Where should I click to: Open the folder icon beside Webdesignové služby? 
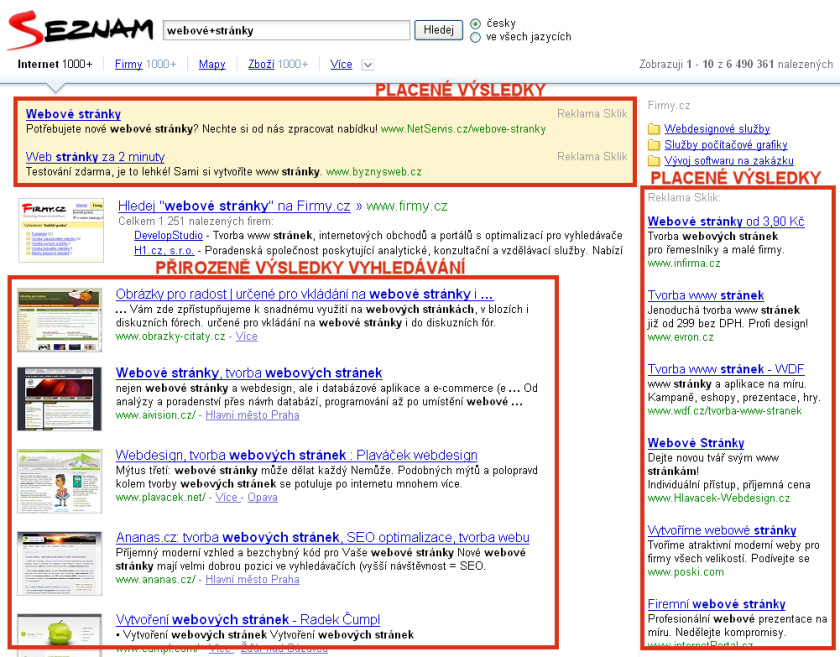[x=654, y=129]
